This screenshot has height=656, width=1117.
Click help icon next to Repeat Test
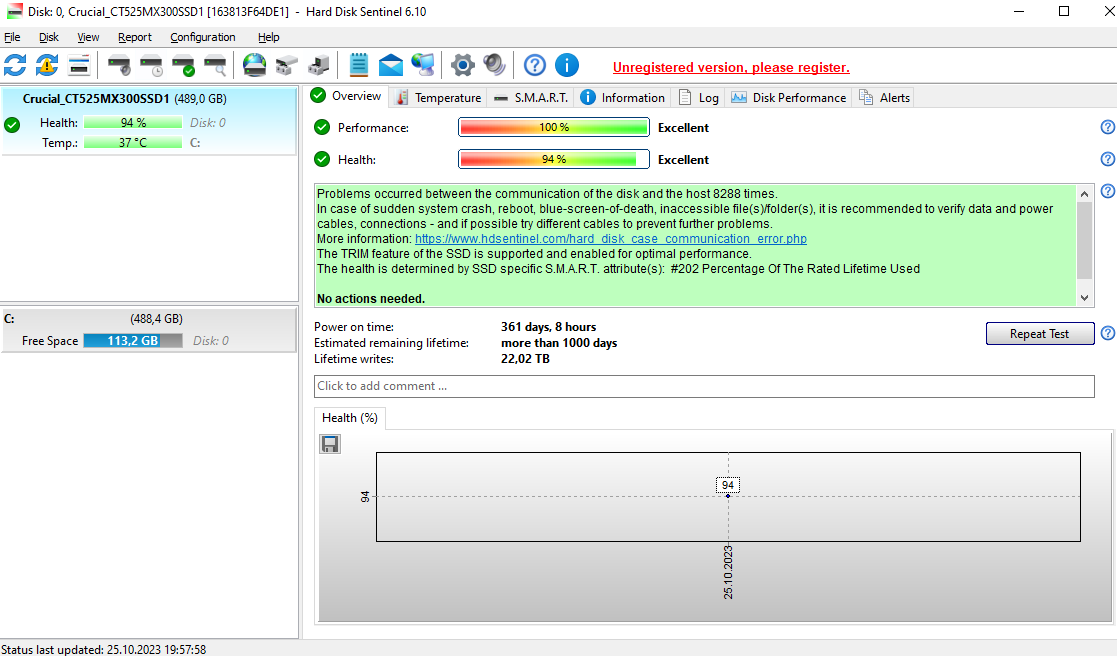coord(1108,333)
